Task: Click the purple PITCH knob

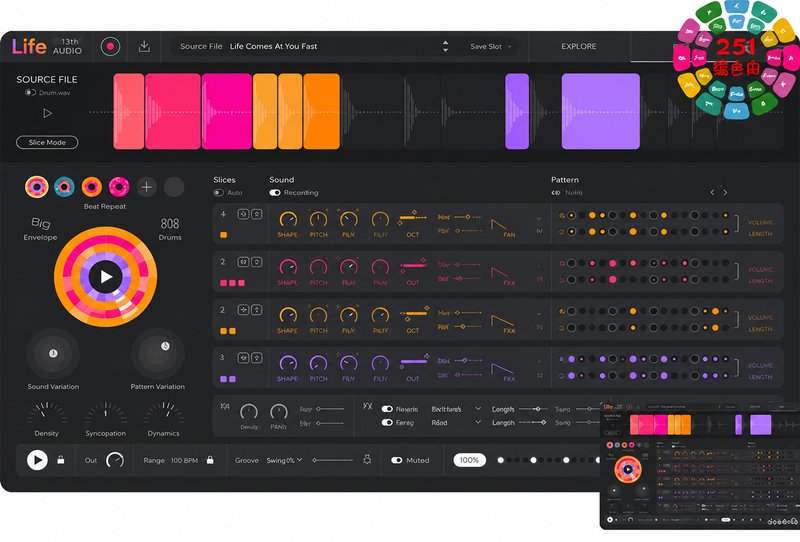Action: pos(318,364)
